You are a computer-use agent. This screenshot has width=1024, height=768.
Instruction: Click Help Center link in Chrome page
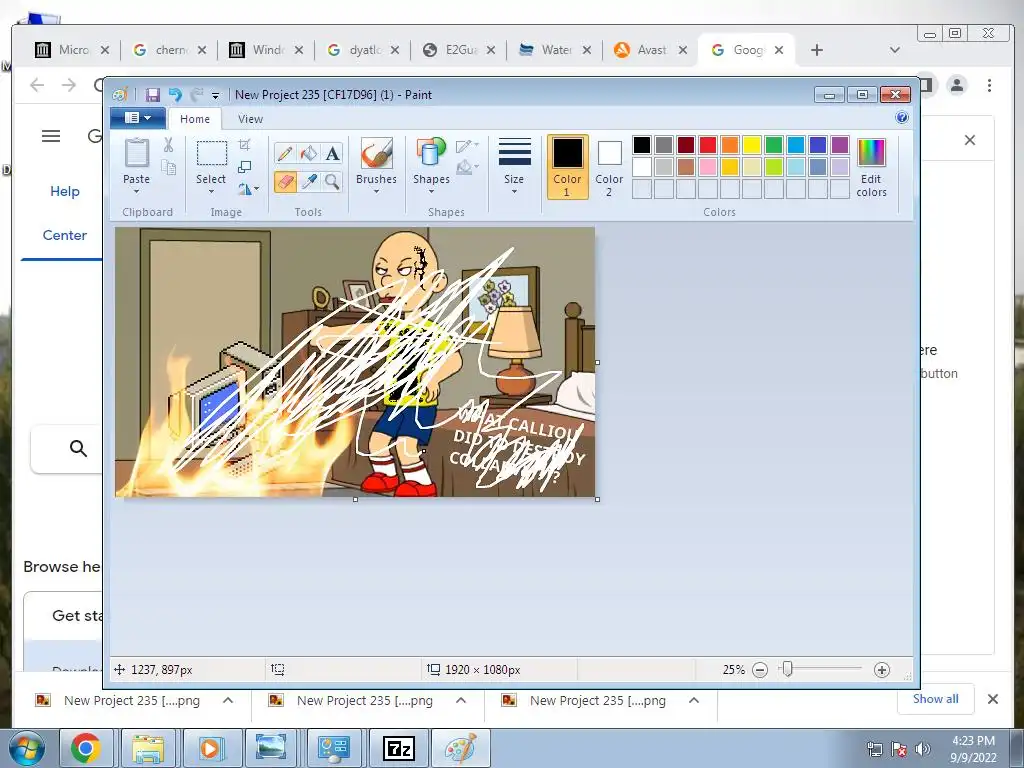click(65, 213)
